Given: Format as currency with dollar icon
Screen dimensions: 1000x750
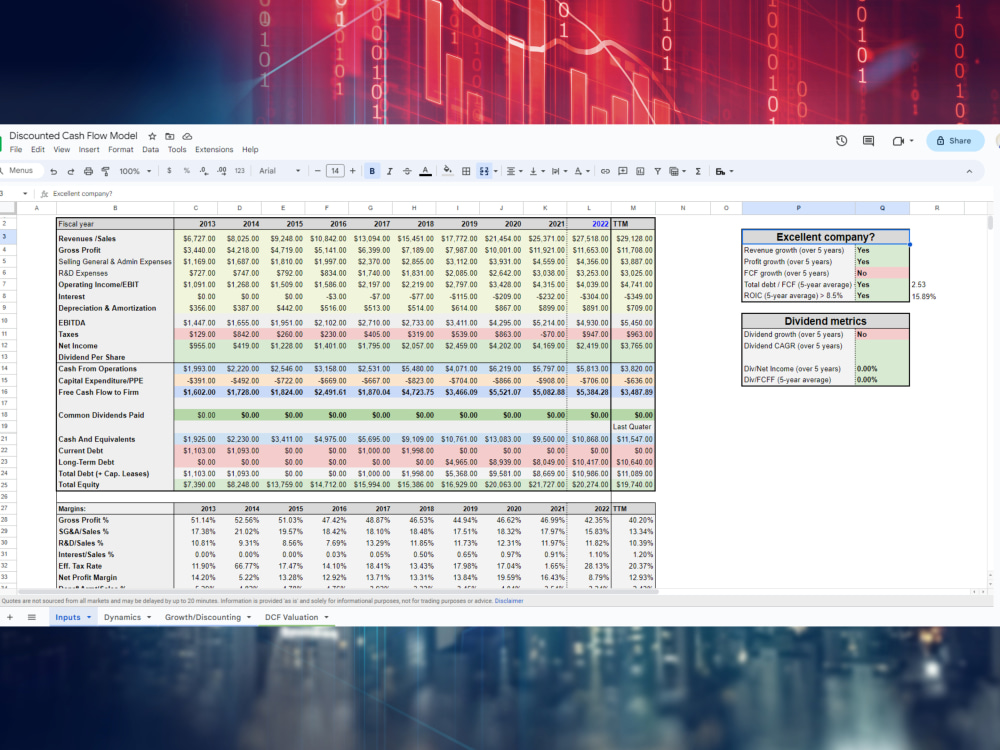Looking at the screenshot, I should [169, 171].
